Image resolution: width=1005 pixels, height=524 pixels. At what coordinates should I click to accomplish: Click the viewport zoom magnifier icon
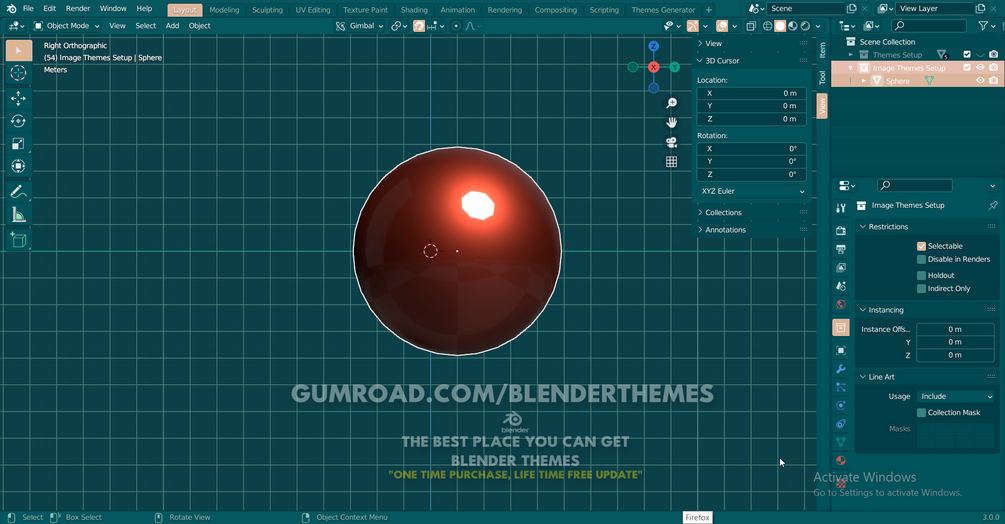[x=671, y=103]
